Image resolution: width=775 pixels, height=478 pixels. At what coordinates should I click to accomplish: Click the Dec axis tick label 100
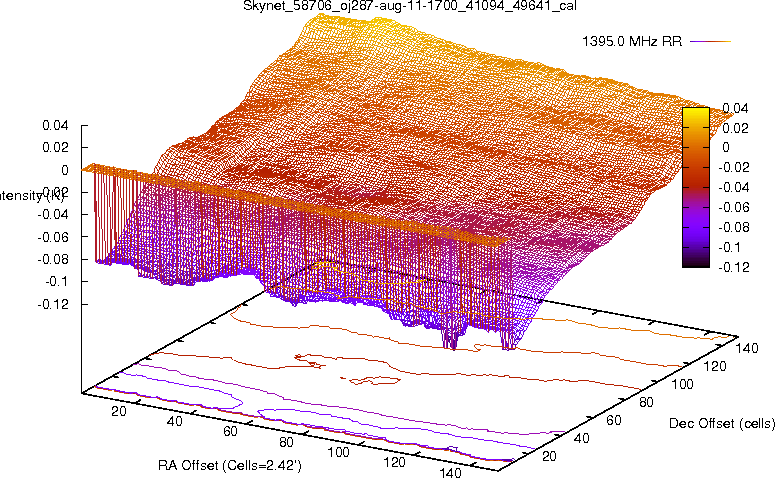[x=683, y=384]
